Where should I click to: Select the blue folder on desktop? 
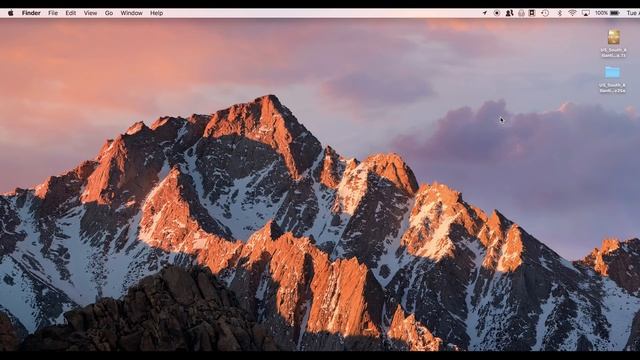(x=613, y=72)
